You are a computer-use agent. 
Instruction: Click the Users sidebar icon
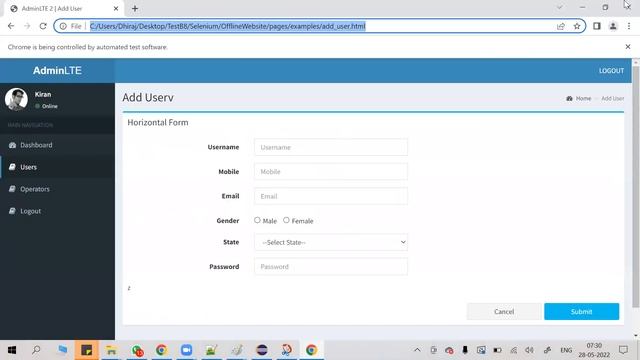12,167
